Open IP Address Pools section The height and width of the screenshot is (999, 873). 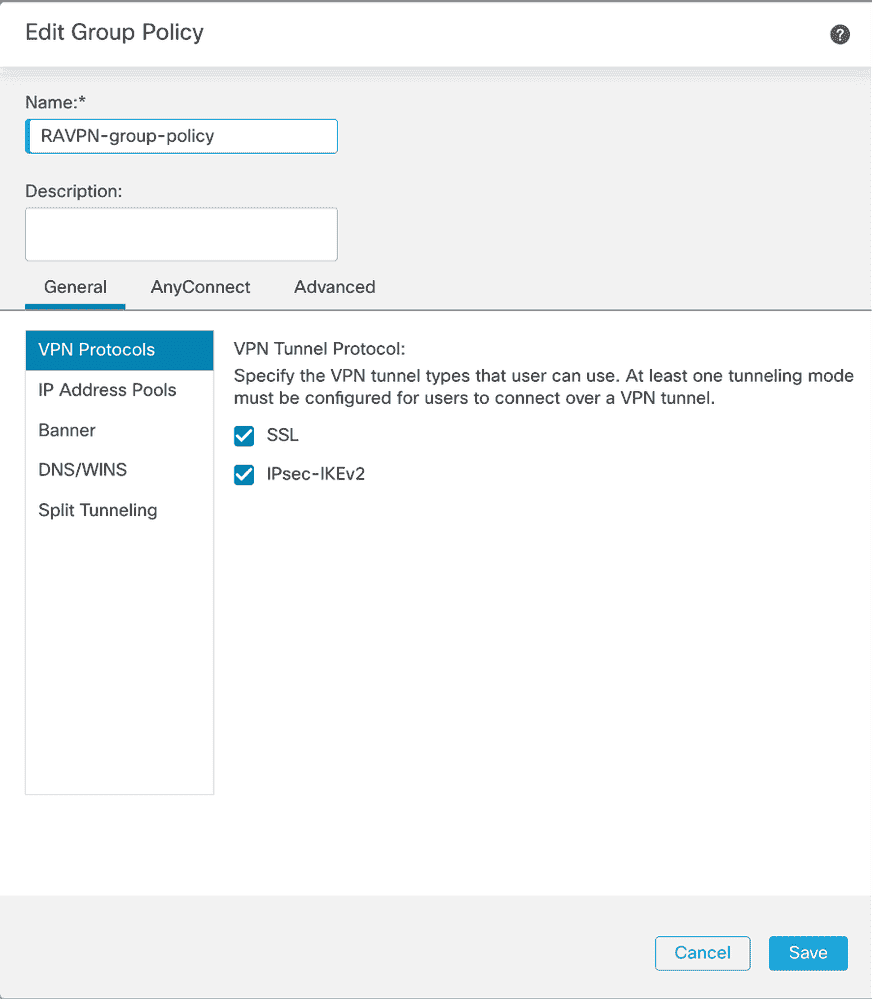(119, 390)
